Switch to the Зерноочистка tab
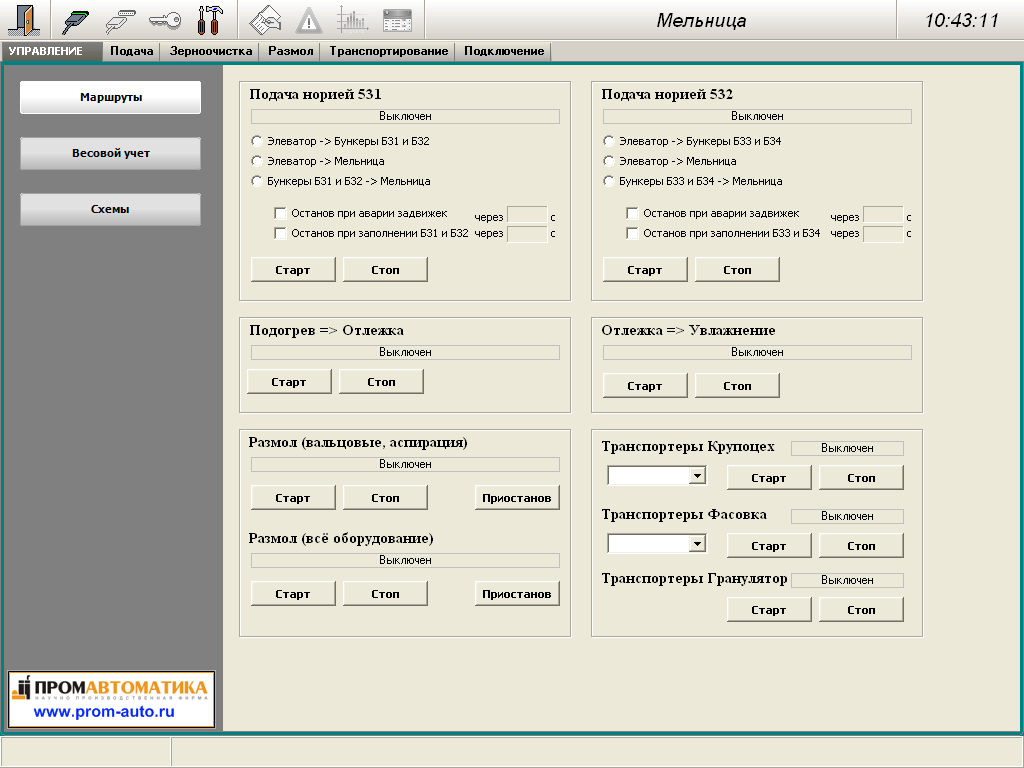 (211, 51)
